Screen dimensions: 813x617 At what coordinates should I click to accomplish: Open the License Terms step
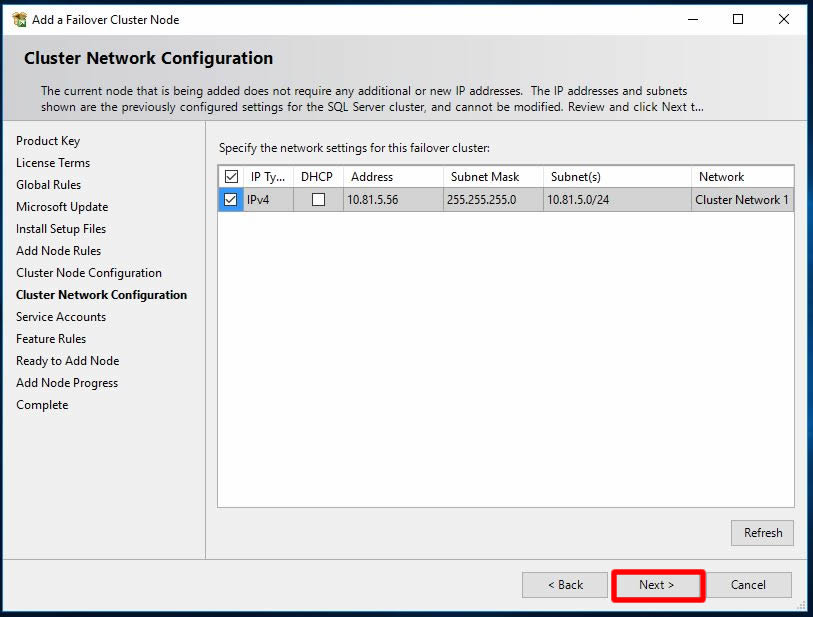click(53, 163)
